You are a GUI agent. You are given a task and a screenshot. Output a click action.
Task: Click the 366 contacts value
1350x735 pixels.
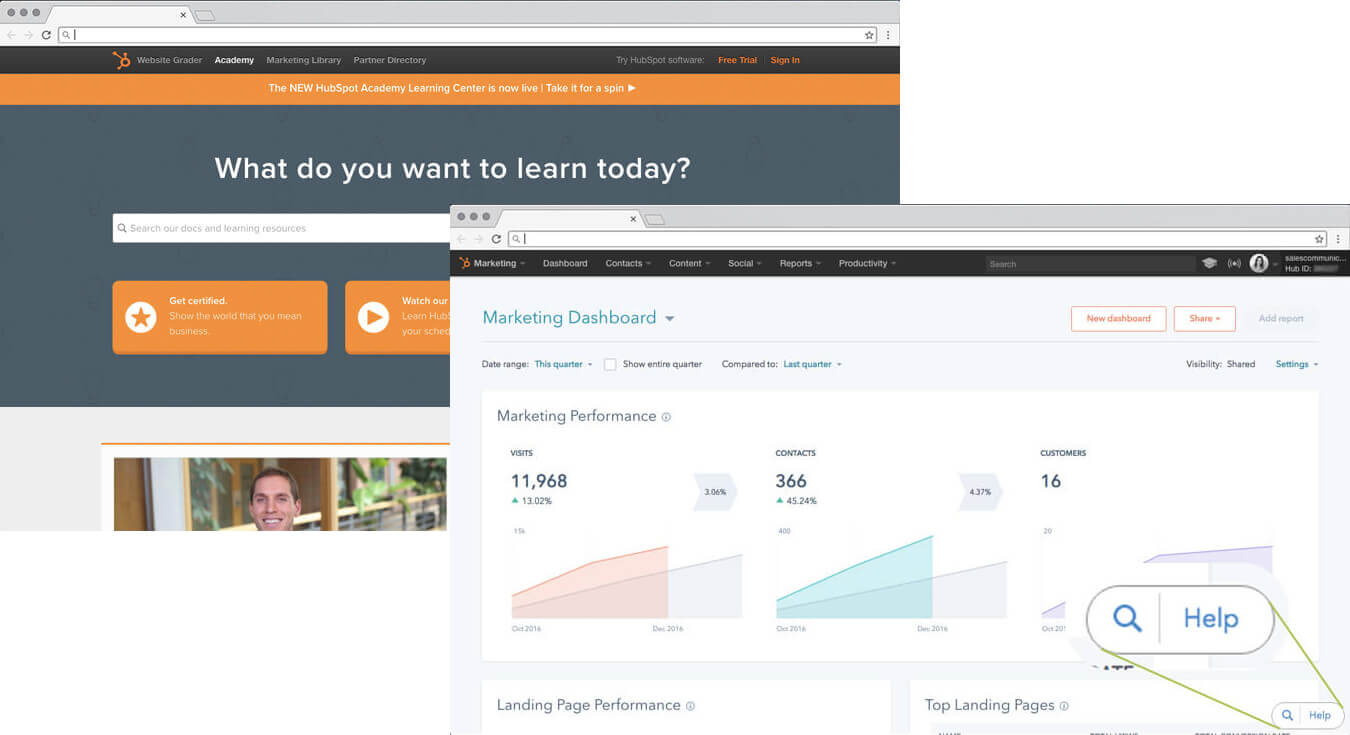coord(791,481)
